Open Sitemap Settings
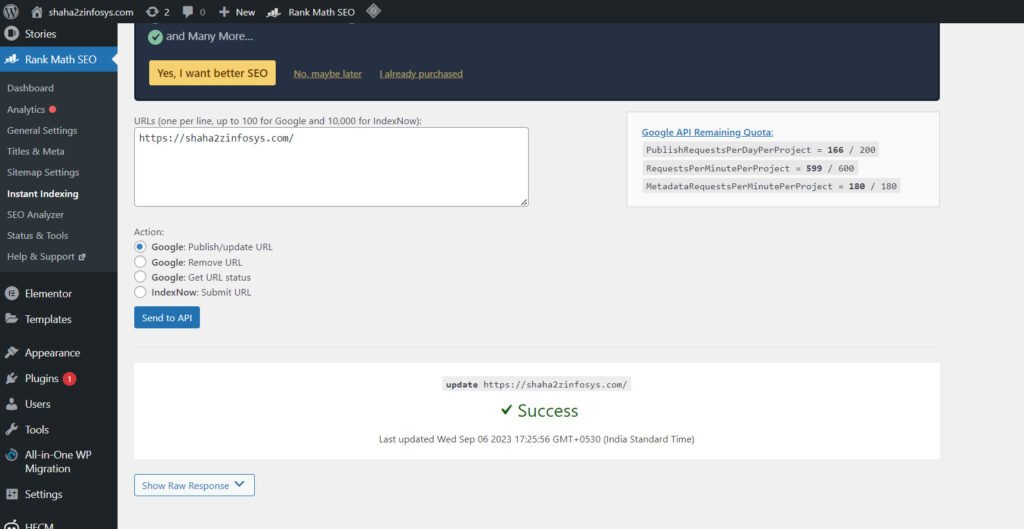 [42, 172]
